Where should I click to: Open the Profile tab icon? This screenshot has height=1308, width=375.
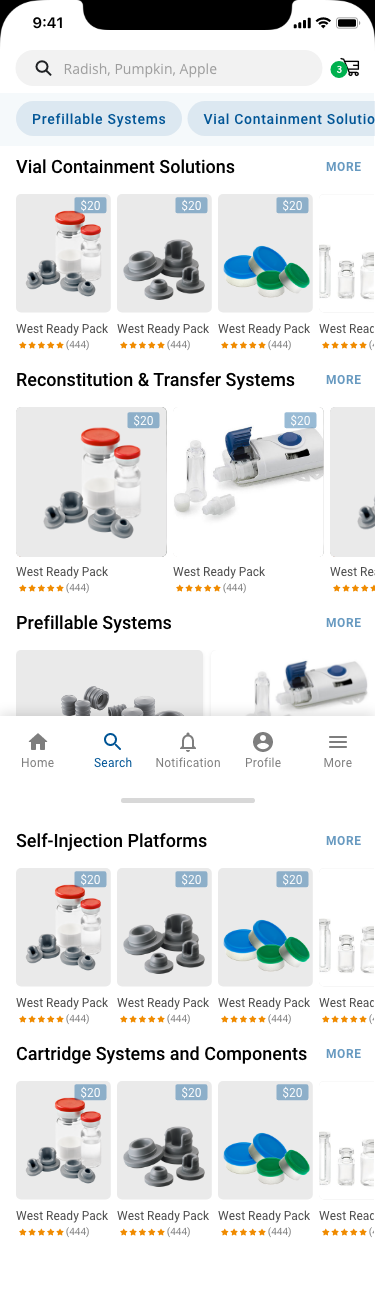263,750
